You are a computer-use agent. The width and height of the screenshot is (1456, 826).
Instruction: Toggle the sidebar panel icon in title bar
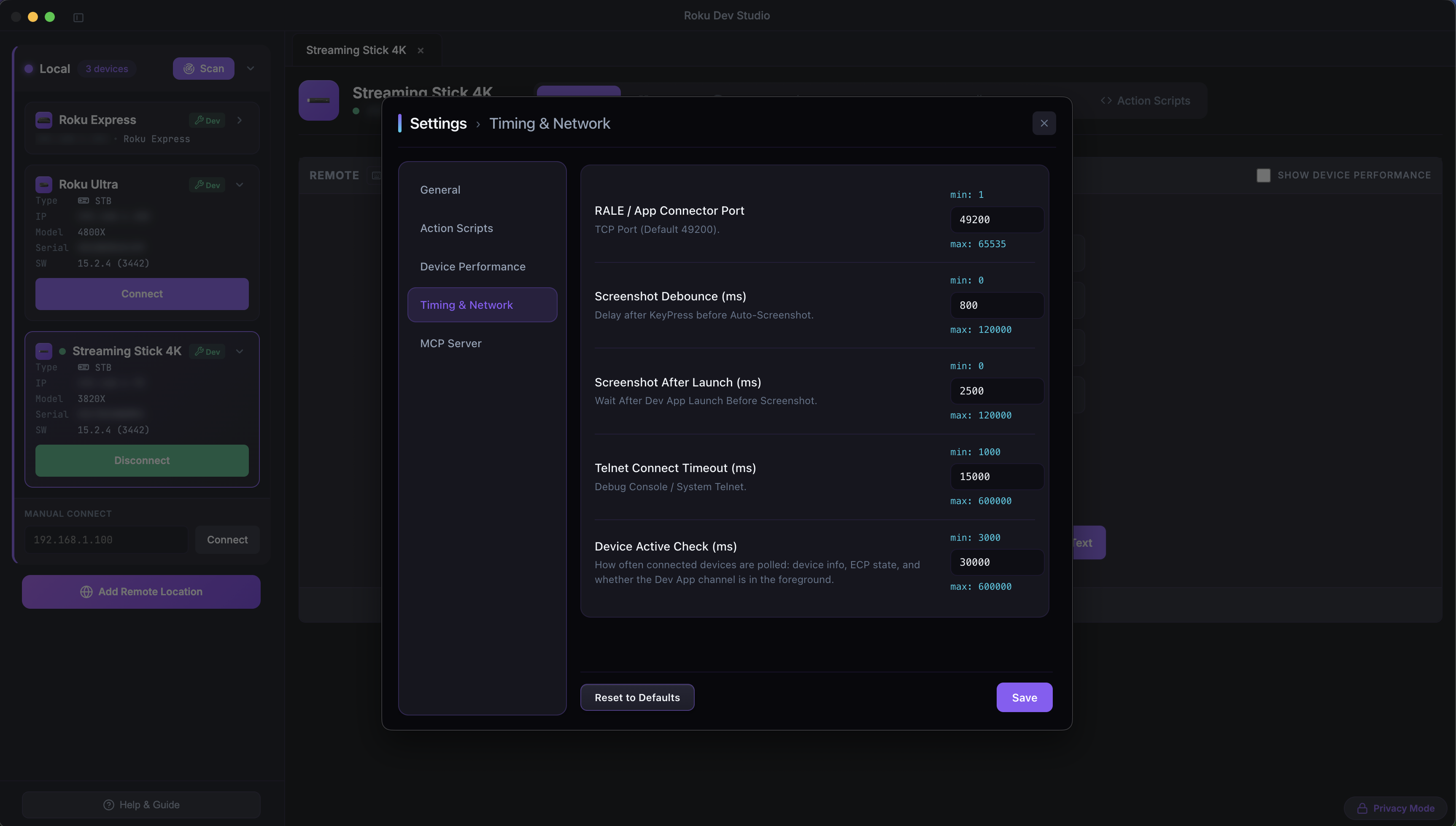[78, 18]
